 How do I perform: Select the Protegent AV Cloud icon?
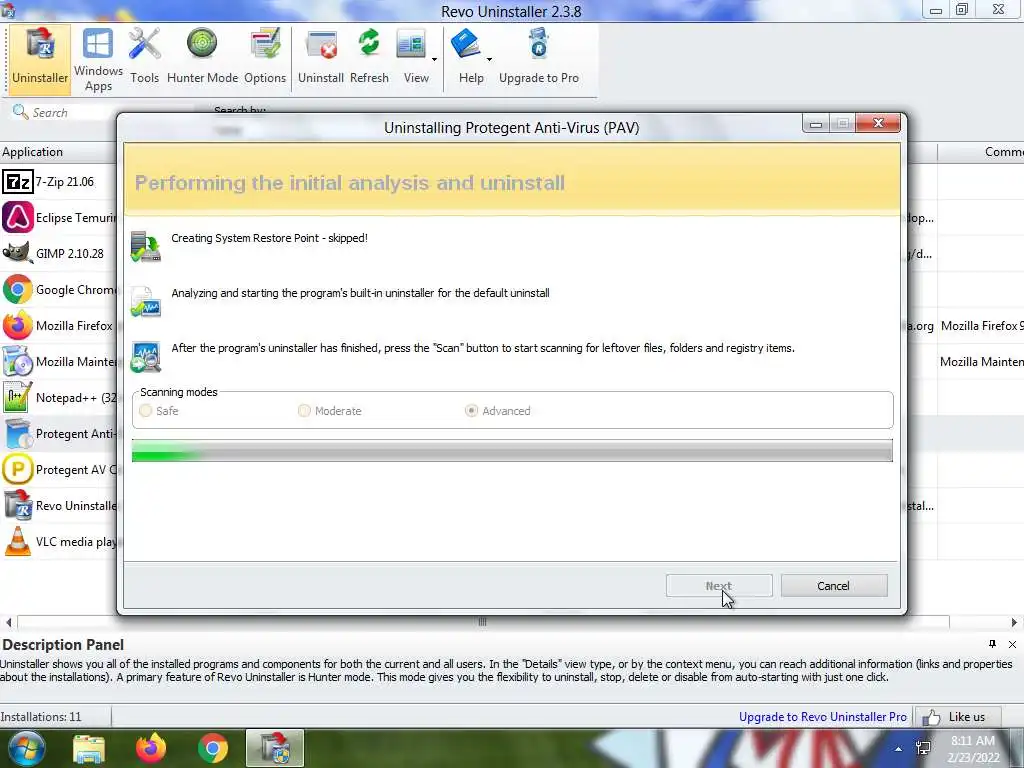(x=18, y=470)
